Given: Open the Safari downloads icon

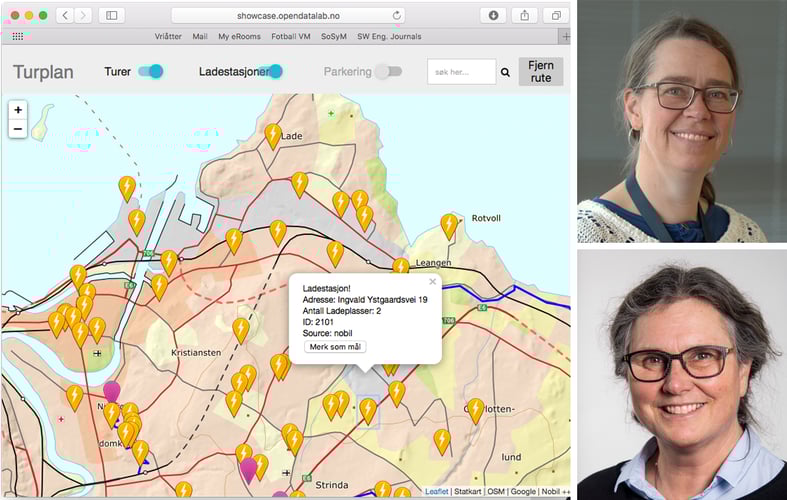Looking at the screenshot, I should (492, 15).
